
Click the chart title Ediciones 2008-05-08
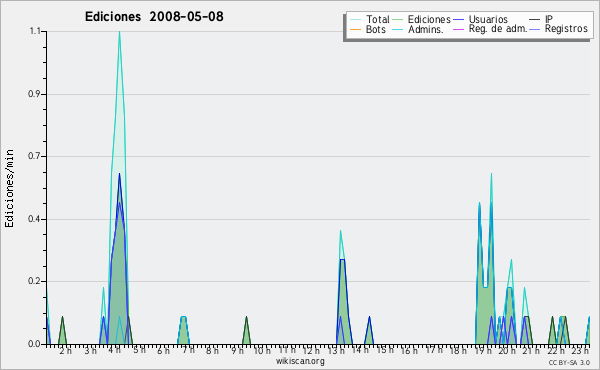tap(154, 17)
